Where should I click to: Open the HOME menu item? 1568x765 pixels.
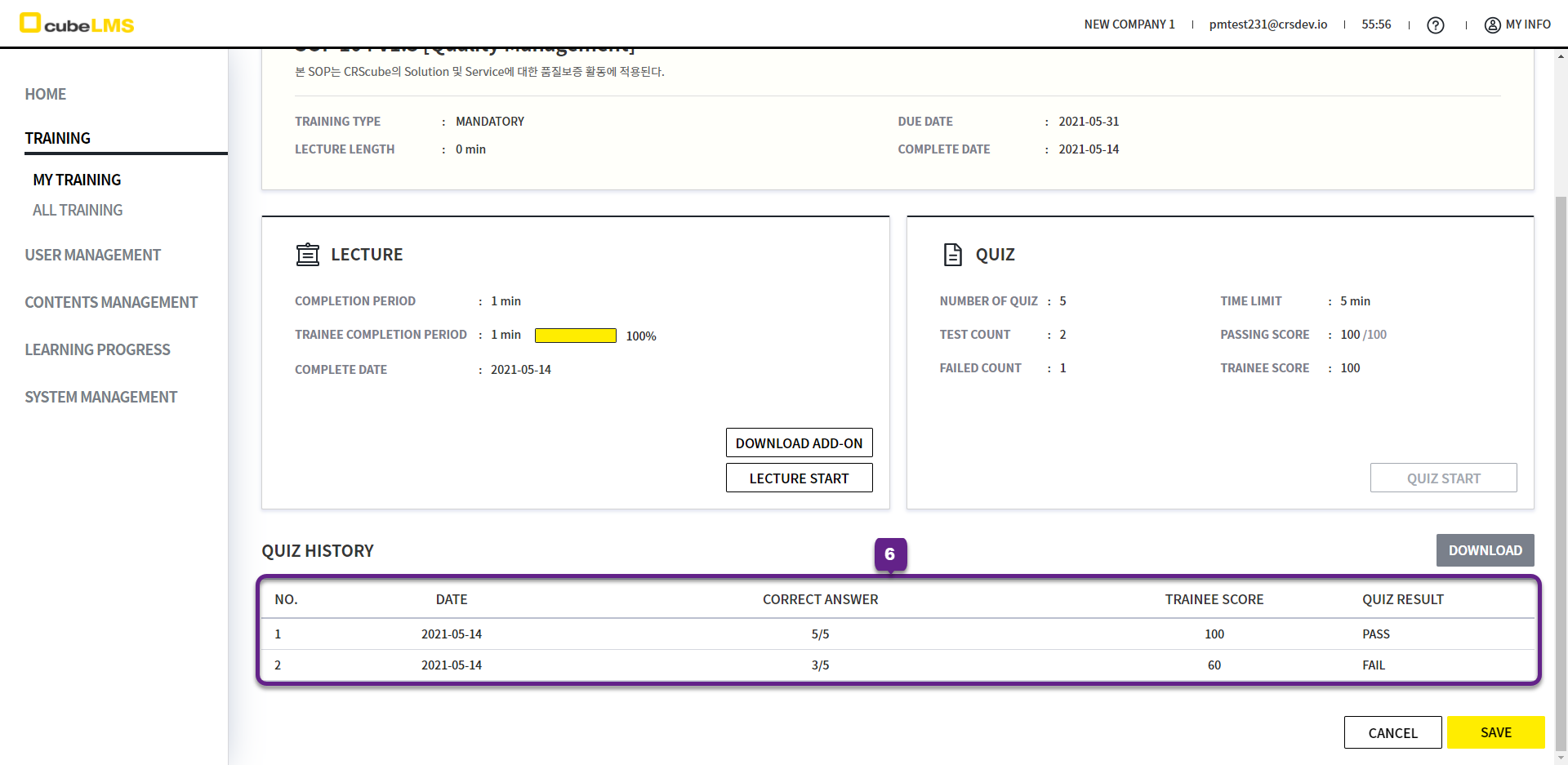46,94
